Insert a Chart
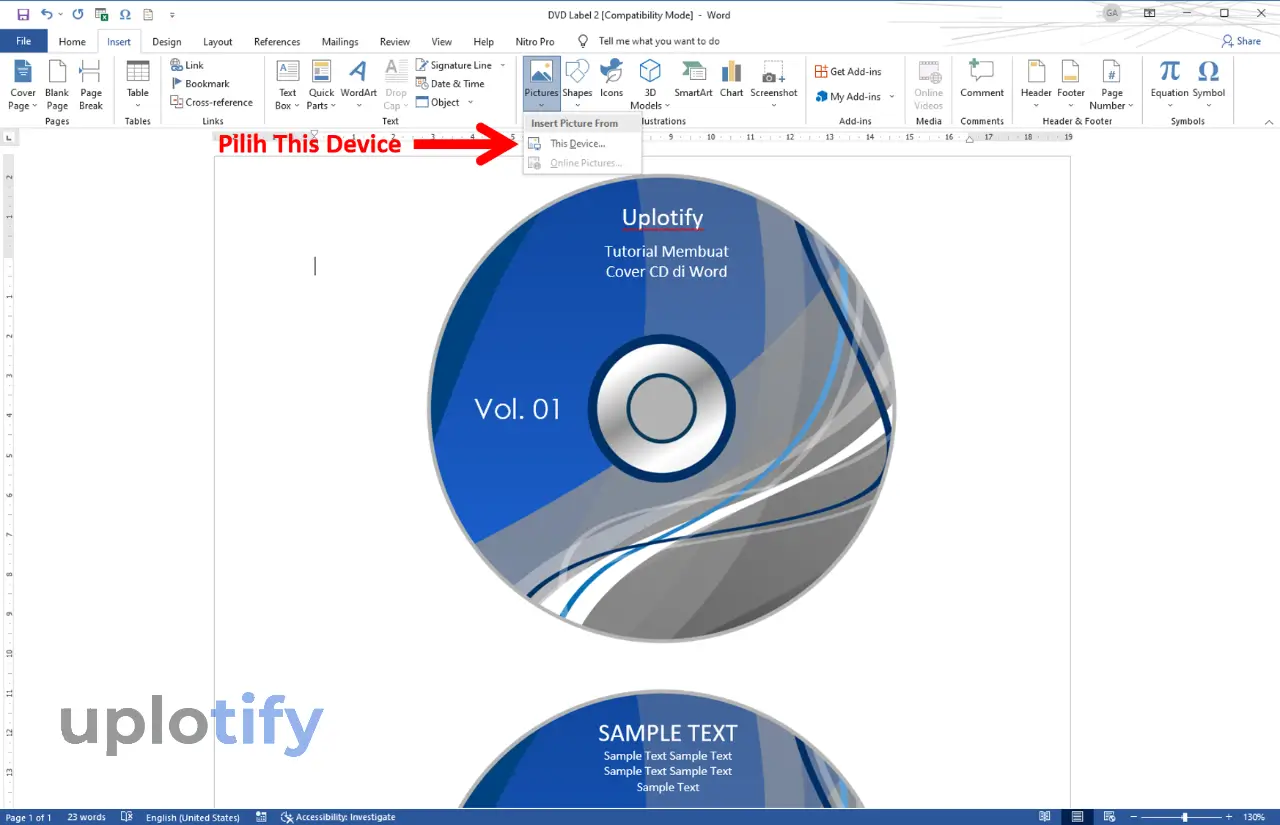The image size is (1280, 825). [732, 79]
